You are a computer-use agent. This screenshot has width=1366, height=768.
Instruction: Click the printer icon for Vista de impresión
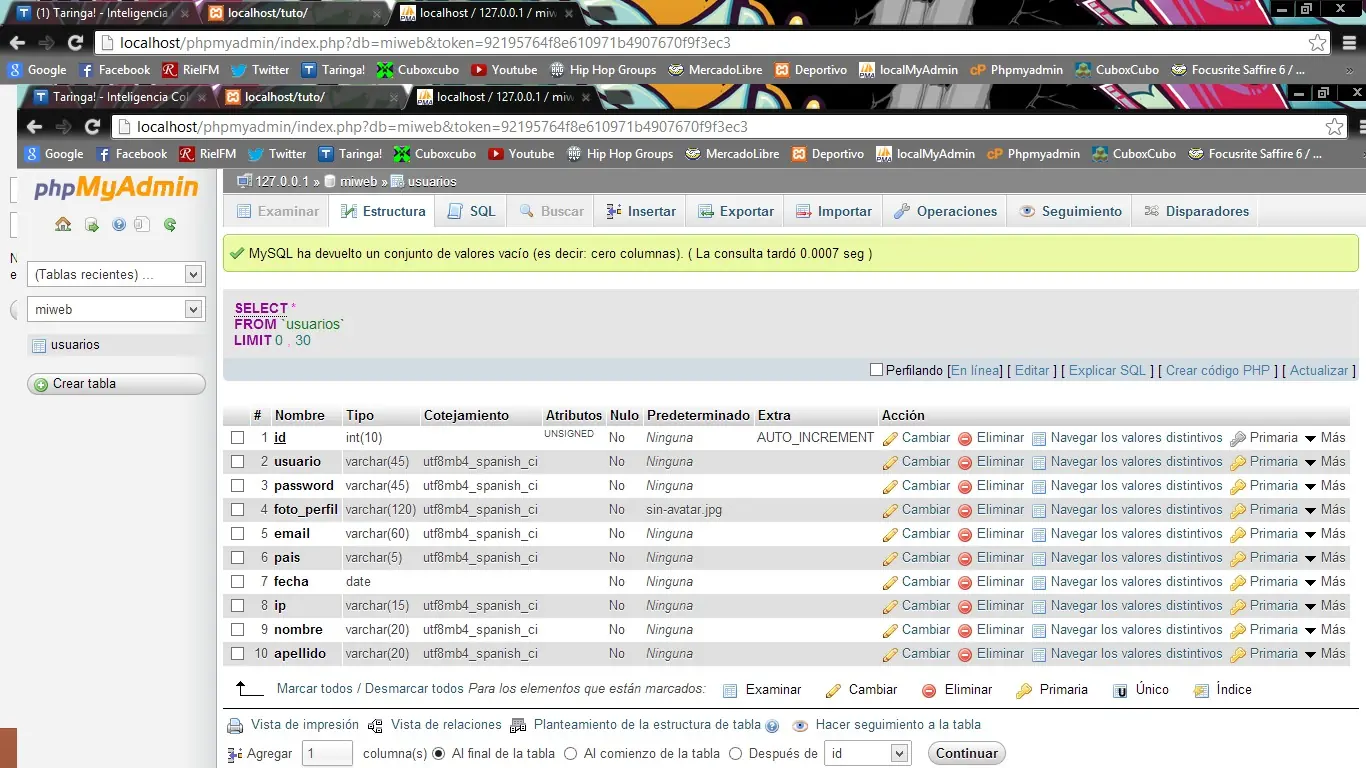[x=235, y=726]
